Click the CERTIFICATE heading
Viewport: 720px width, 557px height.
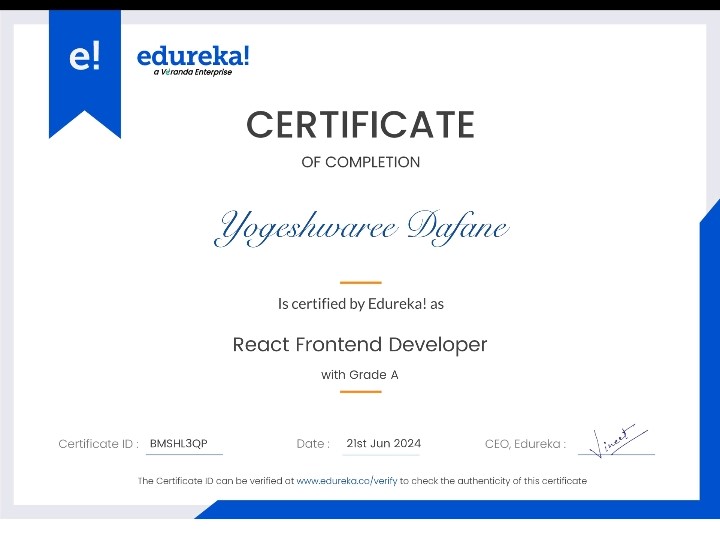coord(360,124)
